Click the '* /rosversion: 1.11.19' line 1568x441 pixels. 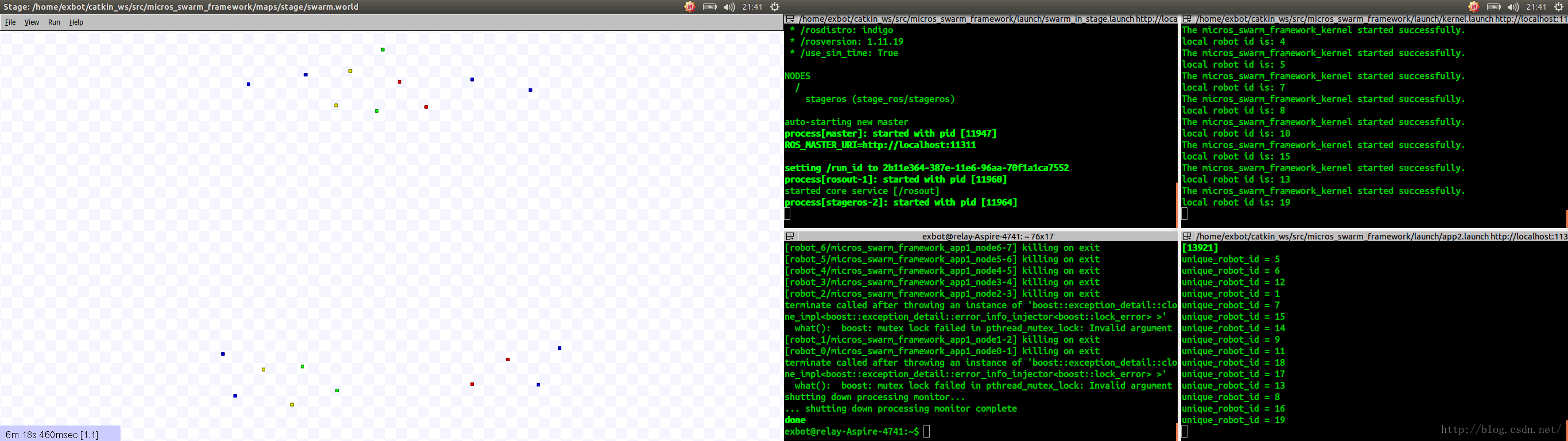click(x=846, y=42)
